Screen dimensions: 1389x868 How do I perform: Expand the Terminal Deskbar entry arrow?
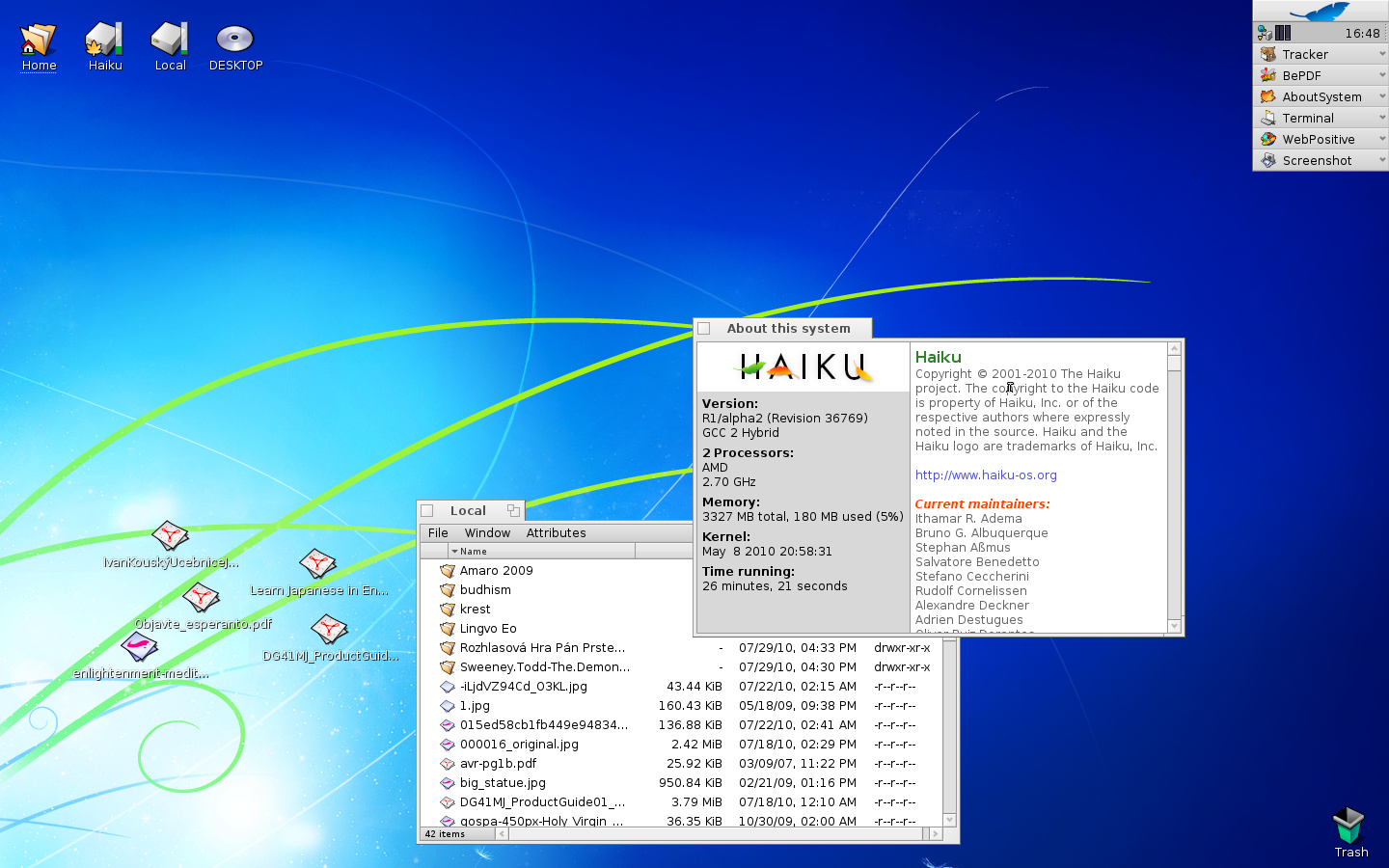[1382, 118]
